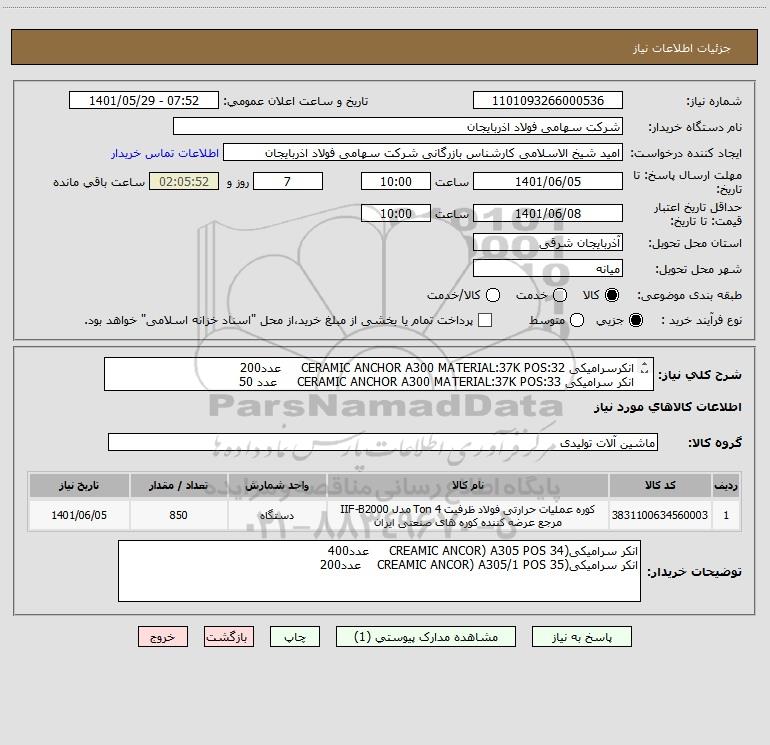Select متوسط purchase process type

point(577,321)
